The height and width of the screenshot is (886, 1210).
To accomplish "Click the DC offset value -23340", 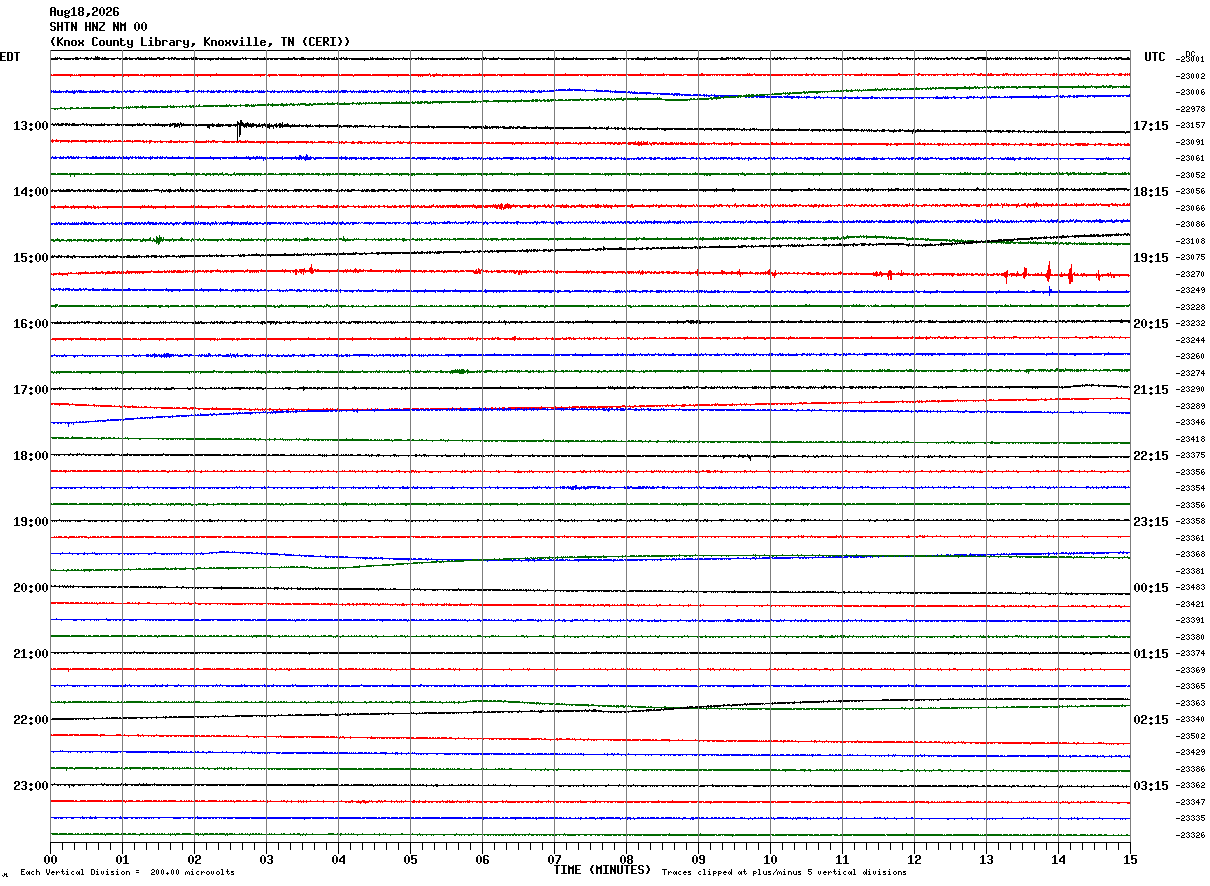I will tap(1191, 719).
